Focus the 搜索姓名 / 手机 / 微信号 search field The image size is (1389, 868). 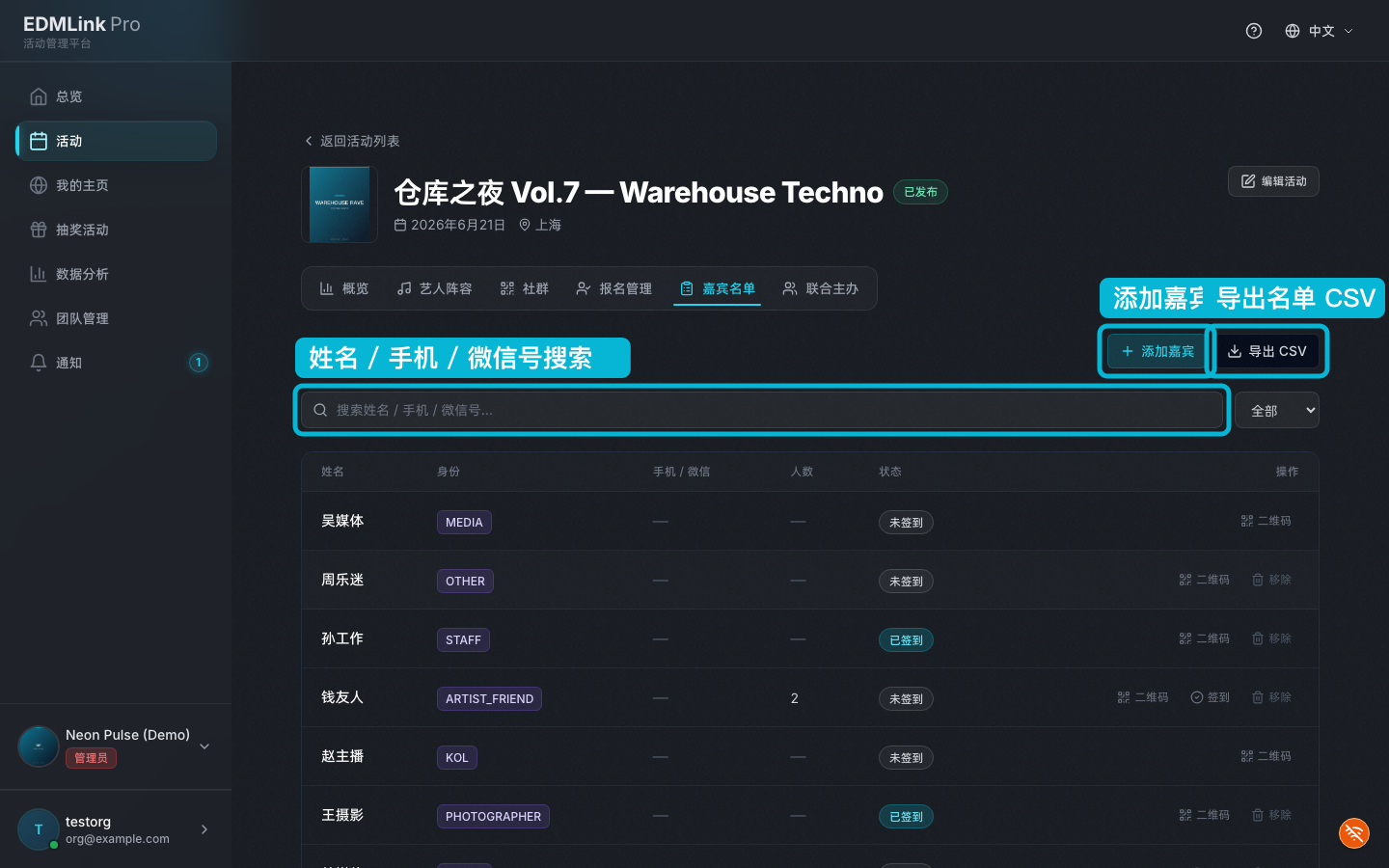(x=762, y=410)
